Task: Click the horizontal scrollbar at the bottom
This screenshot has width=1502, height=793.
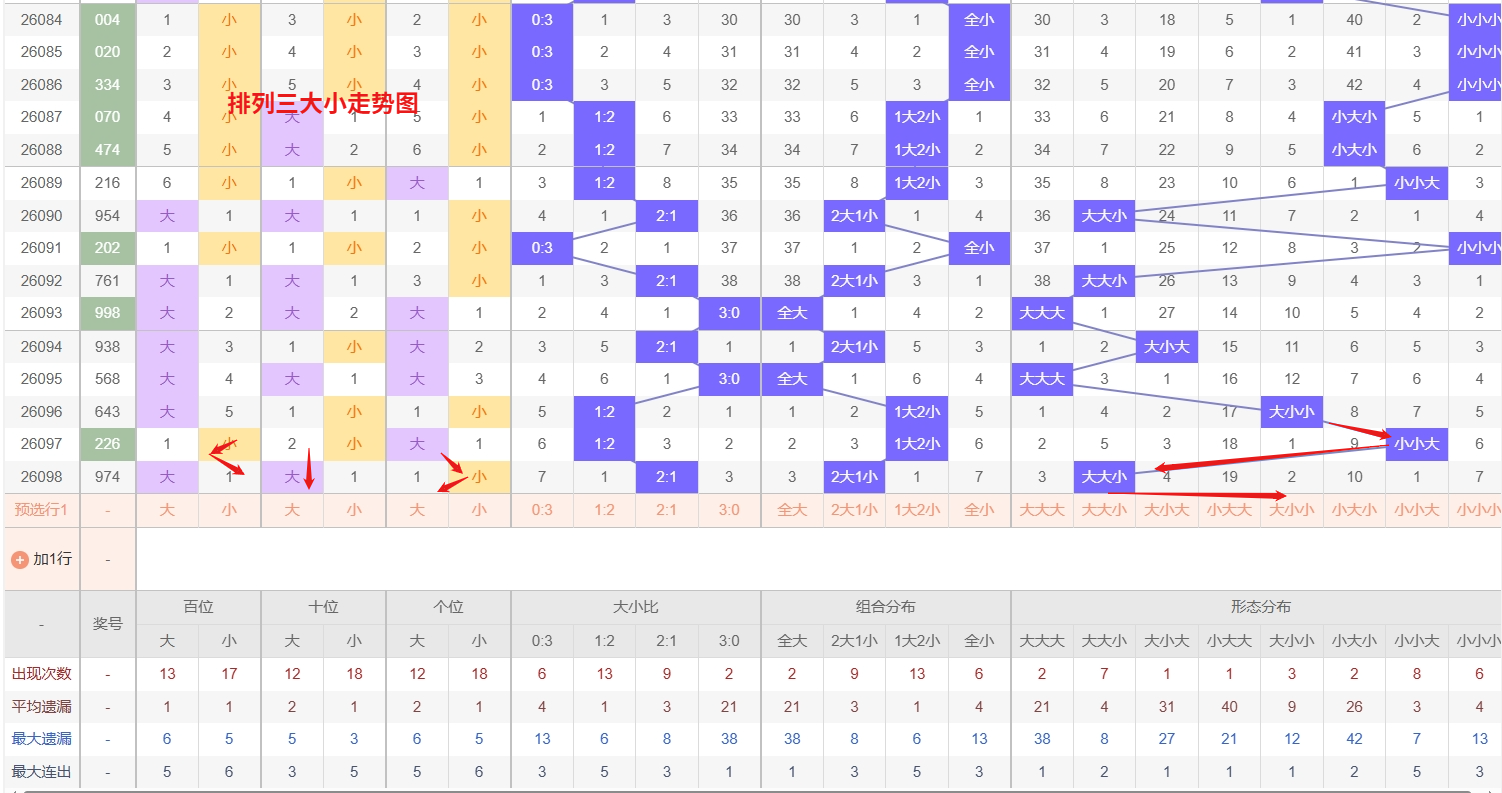Action: click(x=750, y=790)
